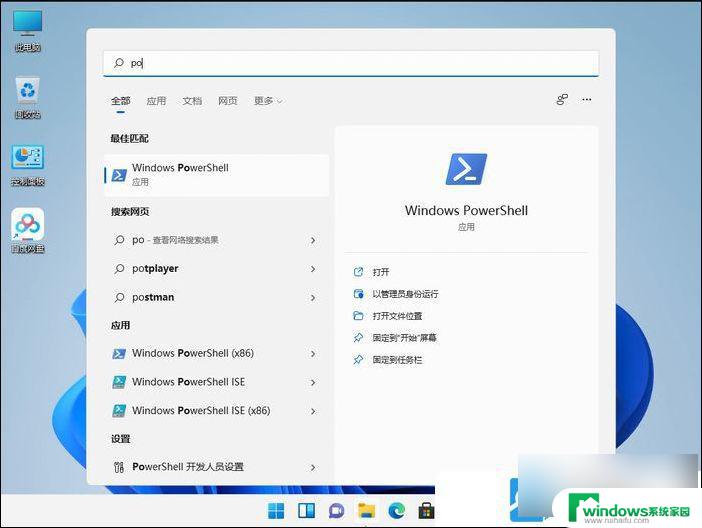Switch to the 全部 tab

point(120,101)
